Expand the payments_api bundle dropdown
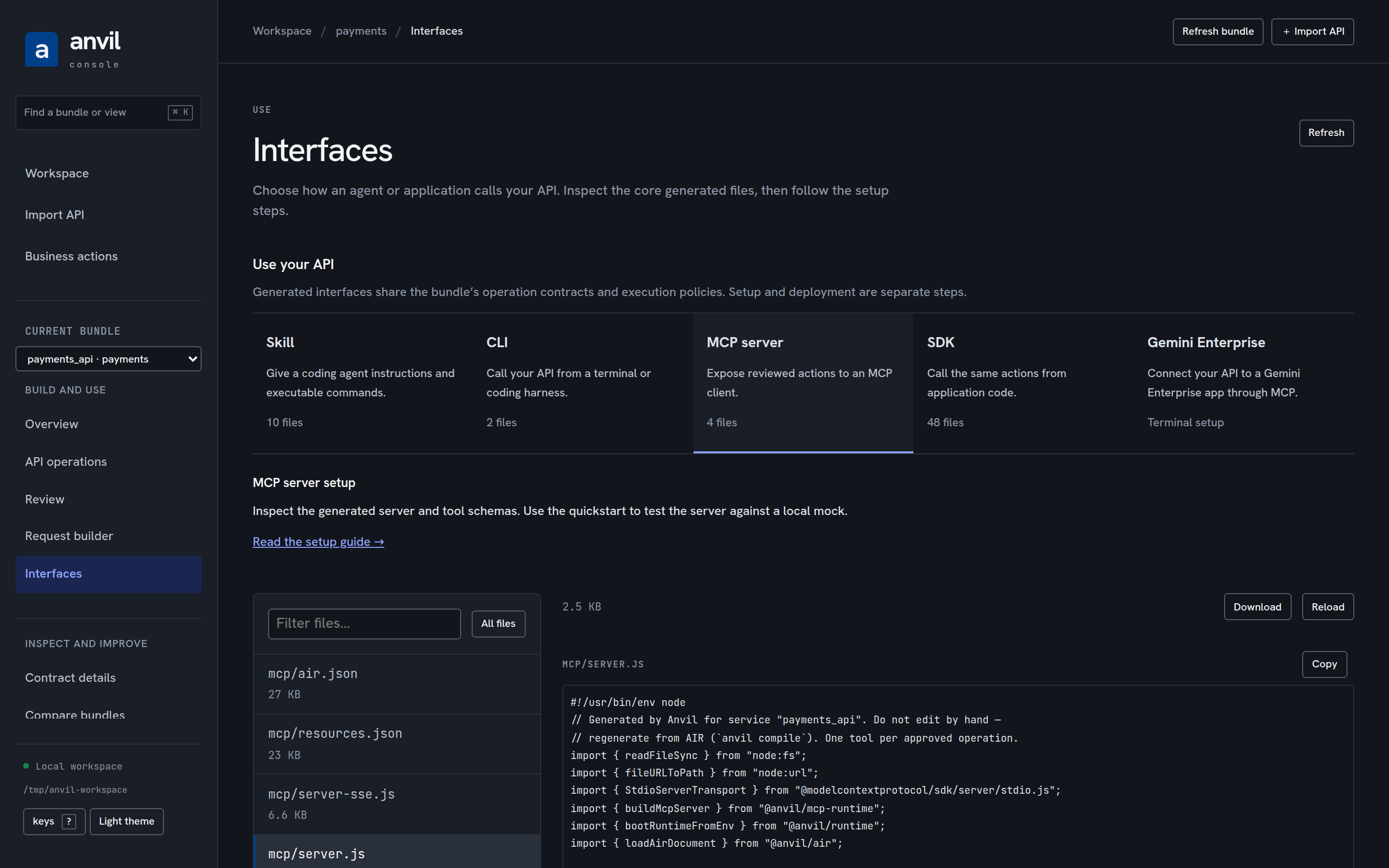This screenshot has width=1389, height=868. coord(109,359)
